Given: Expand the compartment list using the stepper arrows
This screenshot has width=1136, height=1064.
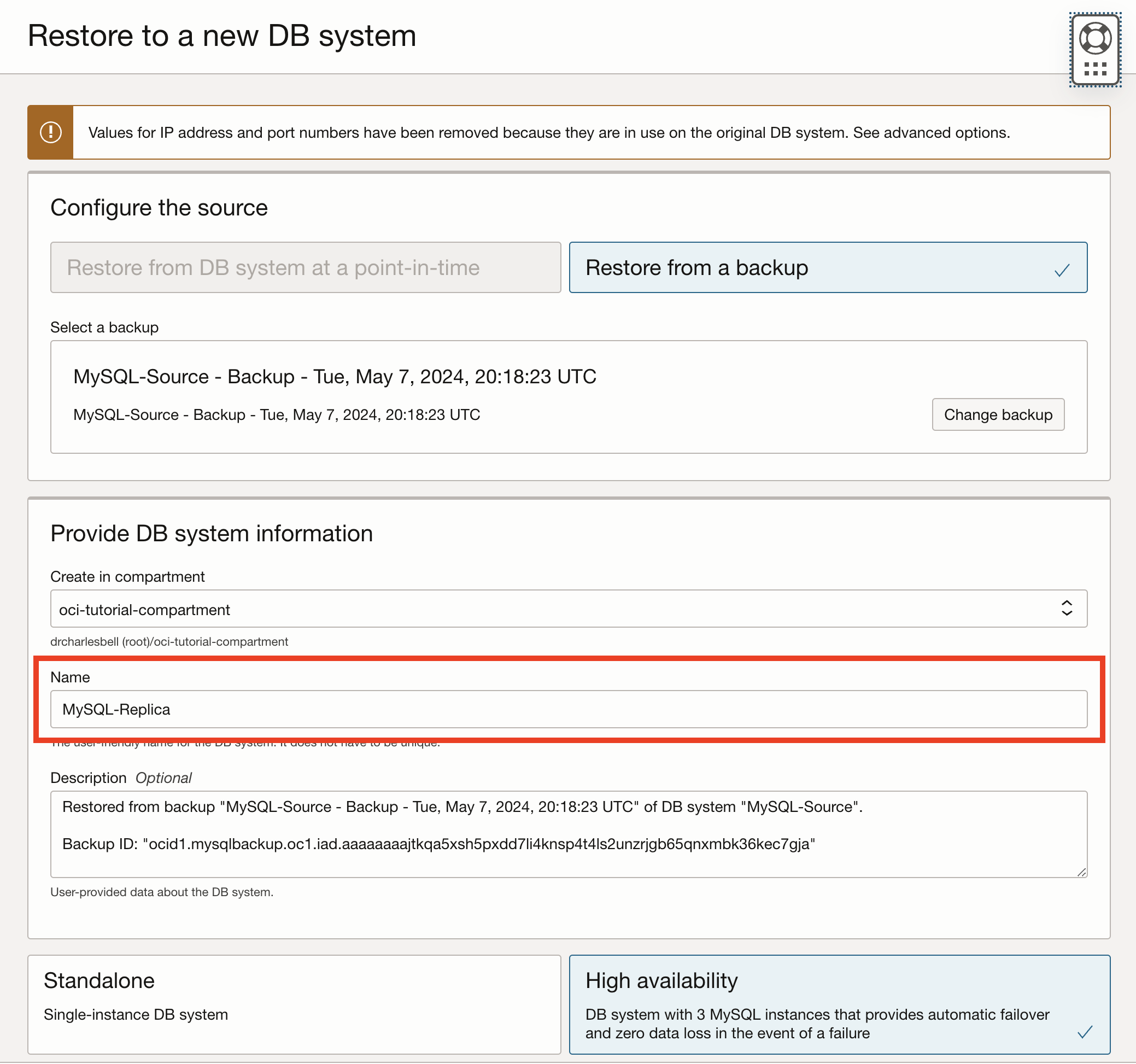Looking at the screenshot, I should tap(1067, 609).
